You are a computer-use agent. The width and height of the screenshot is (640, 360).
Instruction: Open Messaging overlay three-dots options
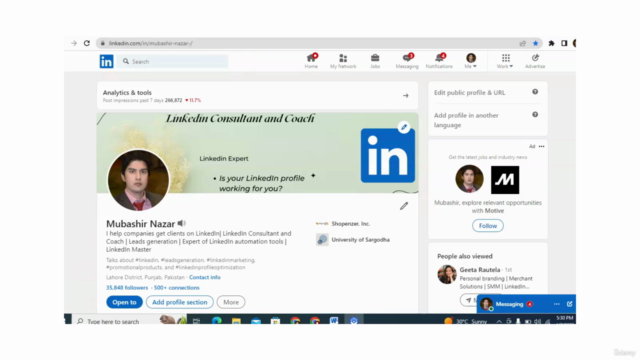tap(557, 304)
